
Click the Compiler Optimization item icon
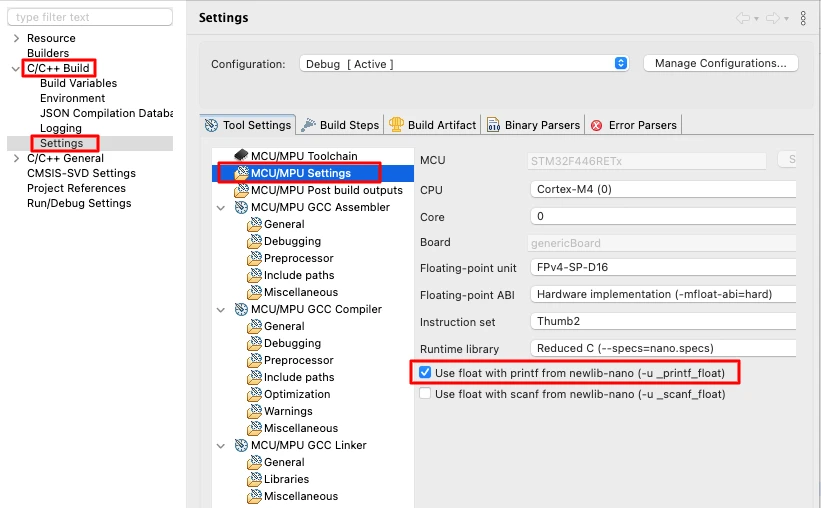click(254, 394)
